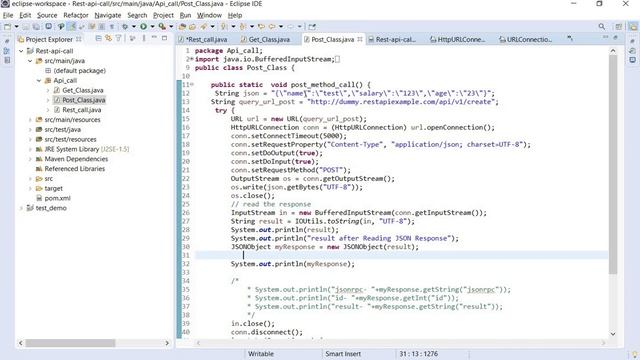Click the Search magnifier icon in toolbar
Screen dimensions: 640x360
point(602,27)
